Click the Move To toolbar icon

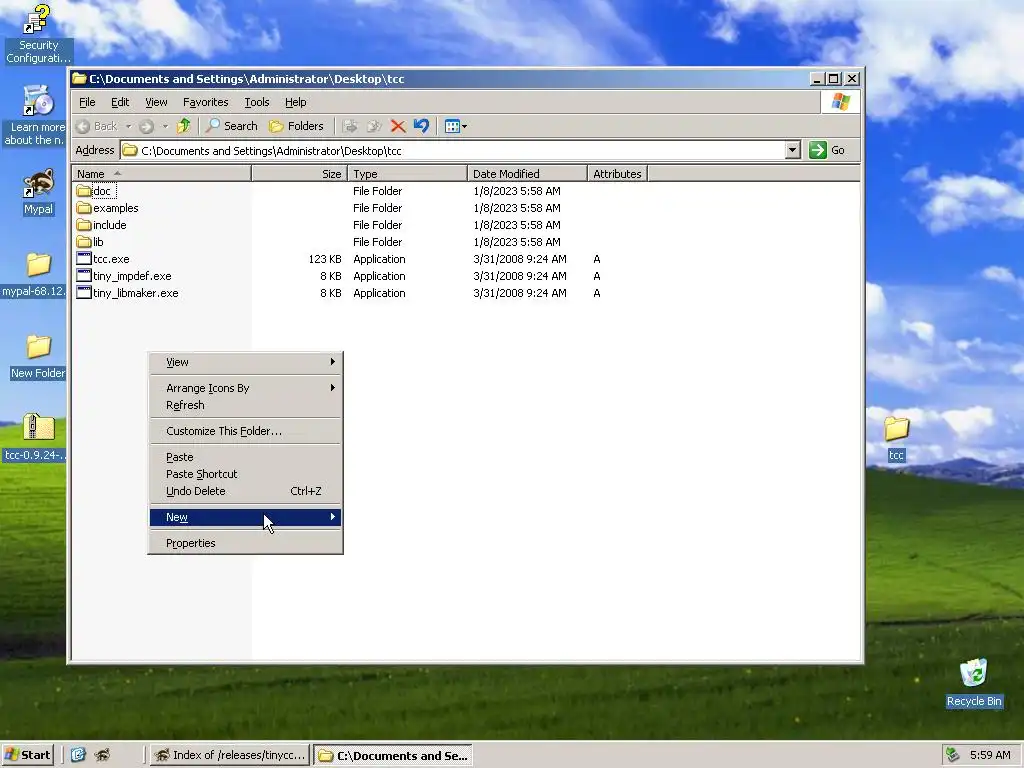350,126
